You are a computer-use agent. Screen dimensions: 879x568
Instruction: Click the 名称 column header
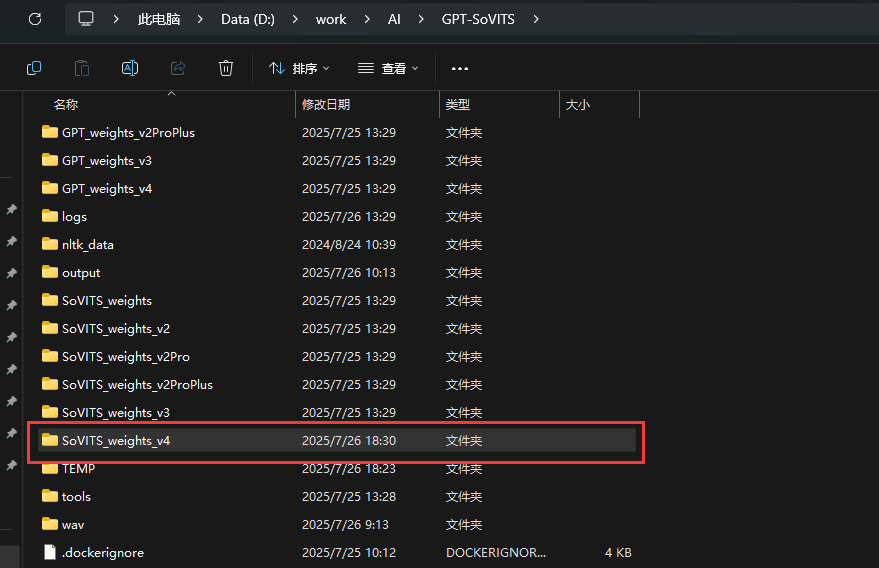(66, 104)
